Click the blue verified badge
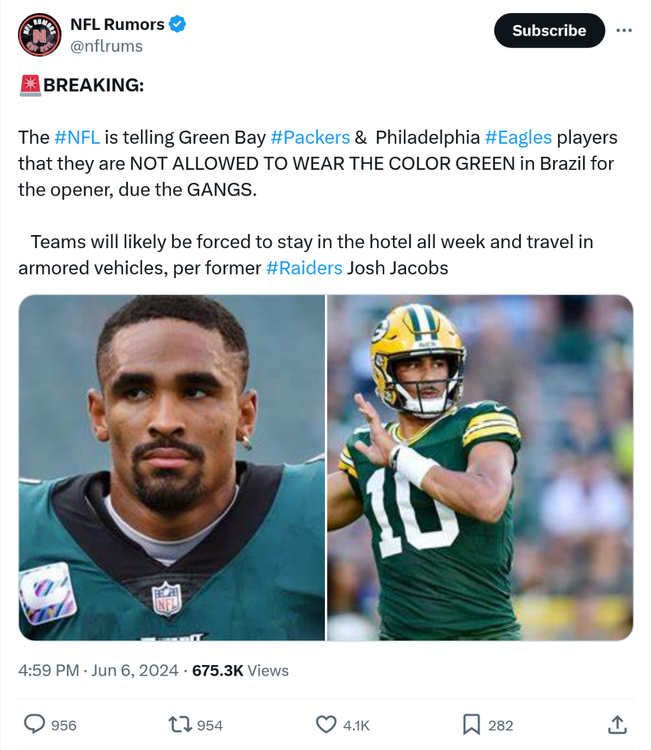The image size is (651, 750). (x=177, y=24)
